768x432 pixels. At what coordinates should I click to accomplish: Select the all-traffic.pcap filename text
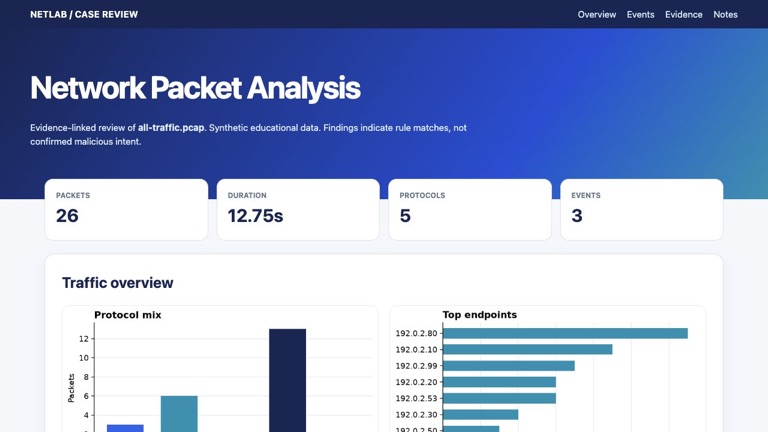(171, 128)
